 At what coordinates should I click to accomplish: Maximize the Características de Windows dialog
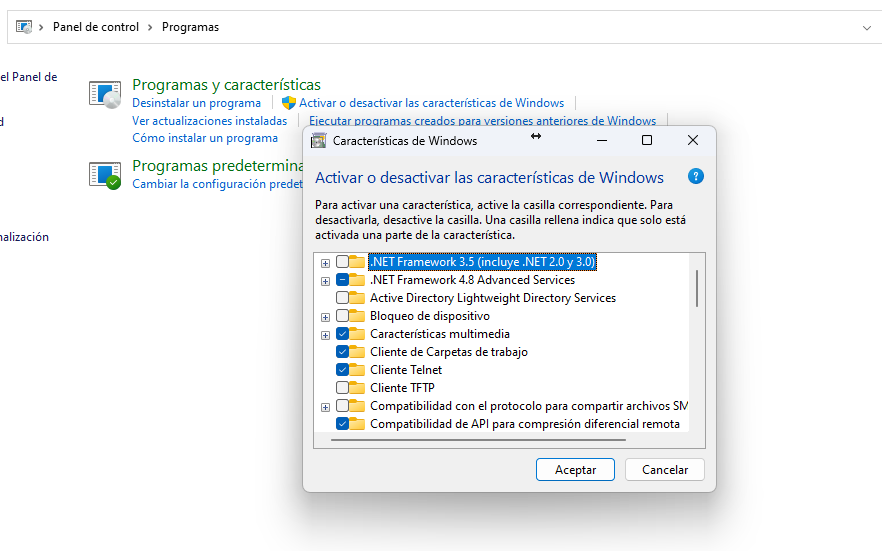coord(647,140)
